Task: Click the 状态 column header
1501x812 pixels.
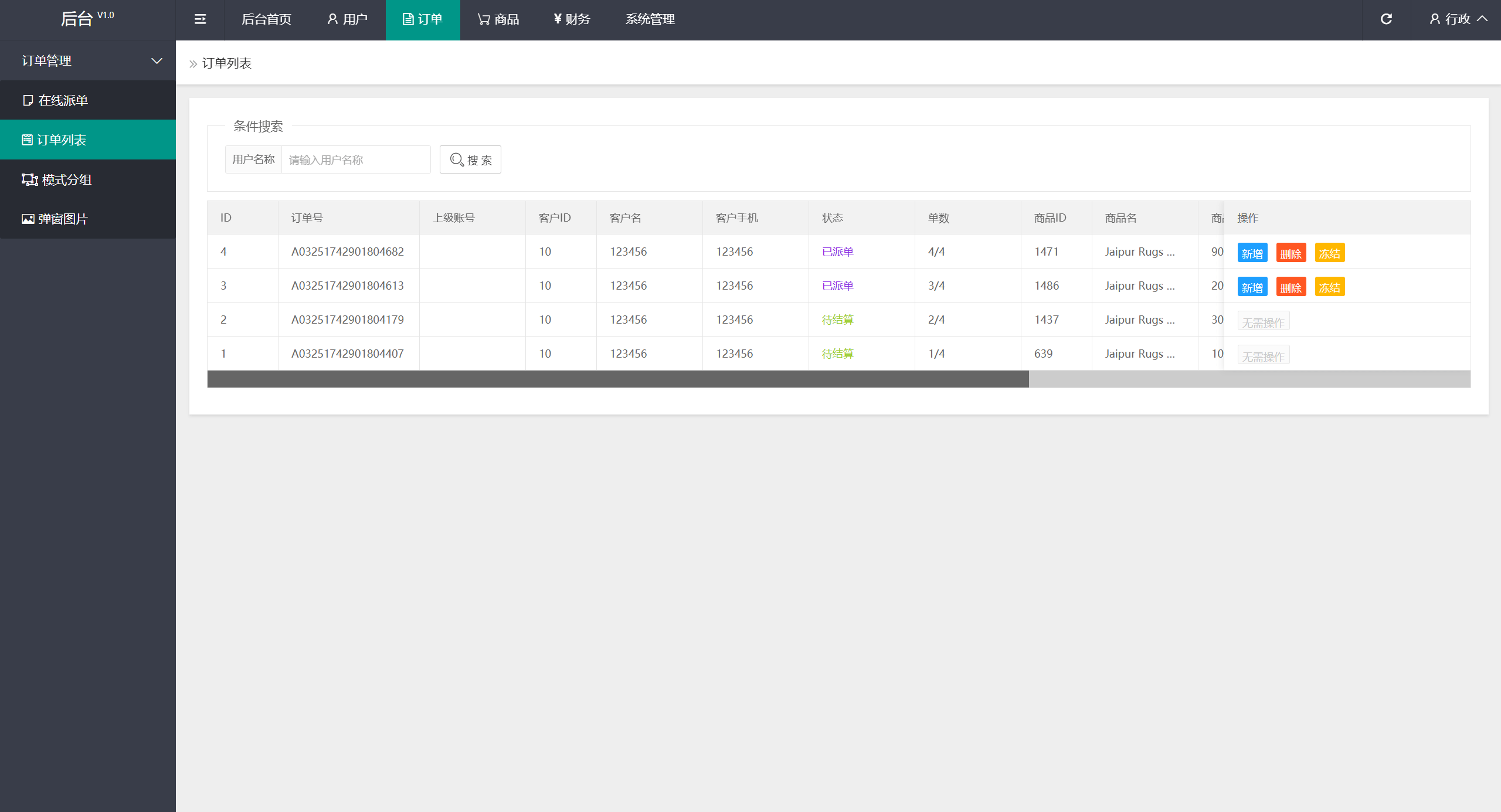Action: 833,218
